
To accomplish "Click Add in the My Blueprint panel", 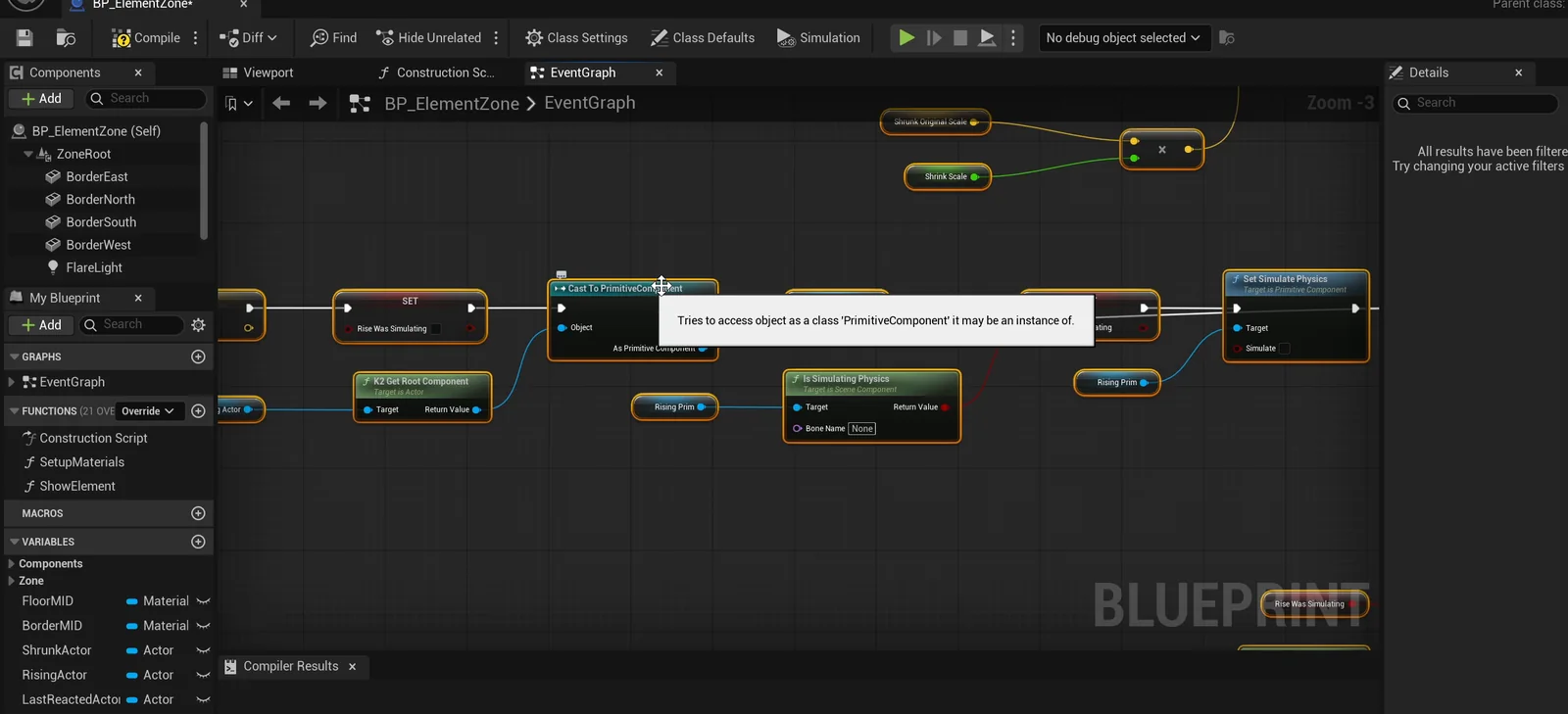I will click(41, 325).
